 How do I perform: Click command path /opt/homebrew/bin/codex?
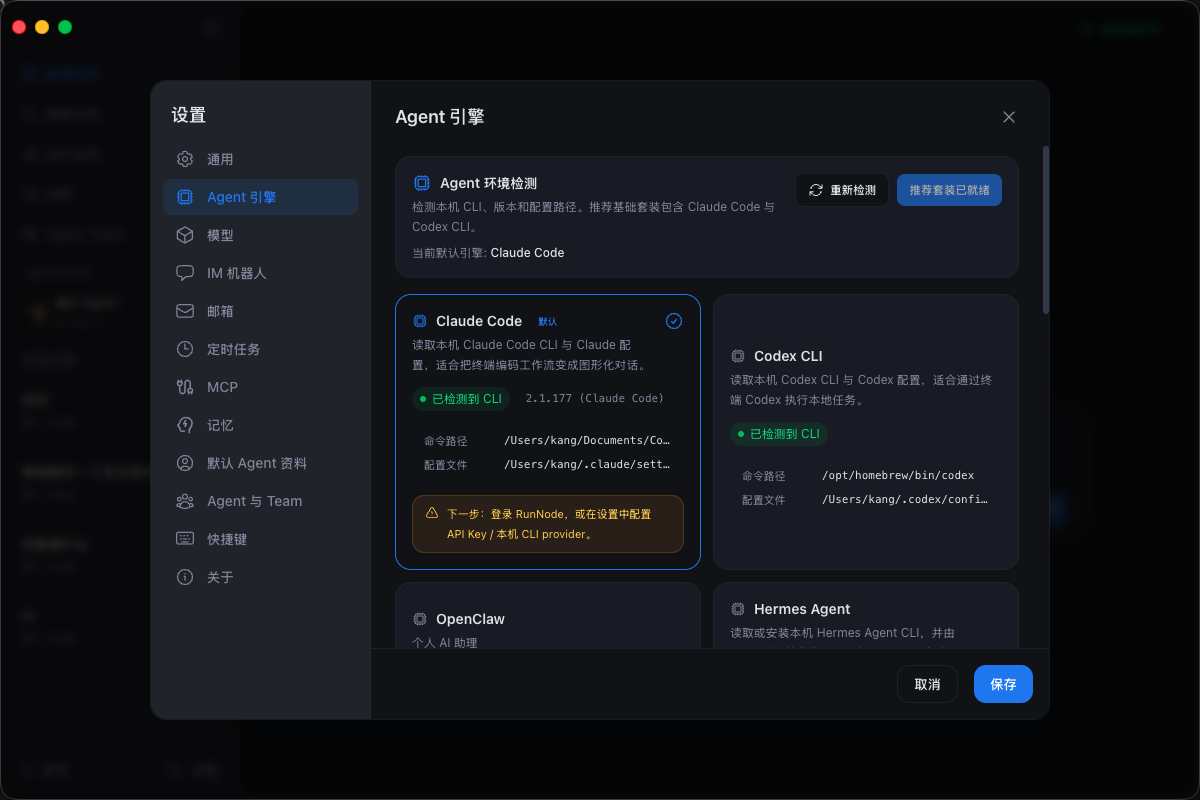[898, 475]
